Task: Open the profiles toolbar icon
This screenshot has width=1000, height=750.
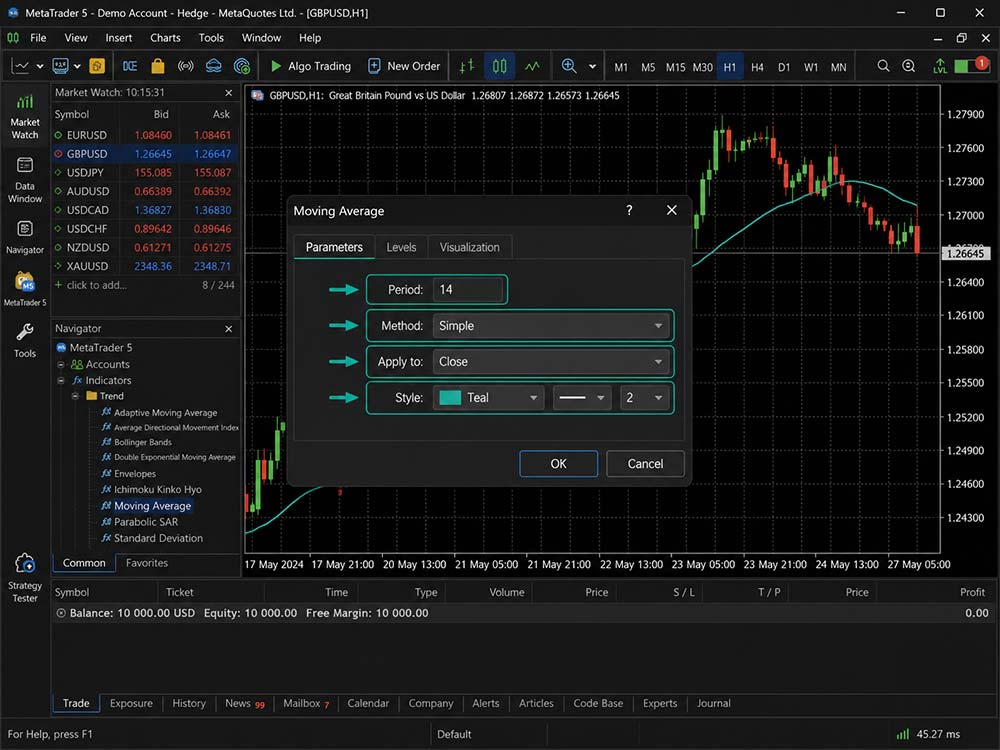Action: pos(61,66)
